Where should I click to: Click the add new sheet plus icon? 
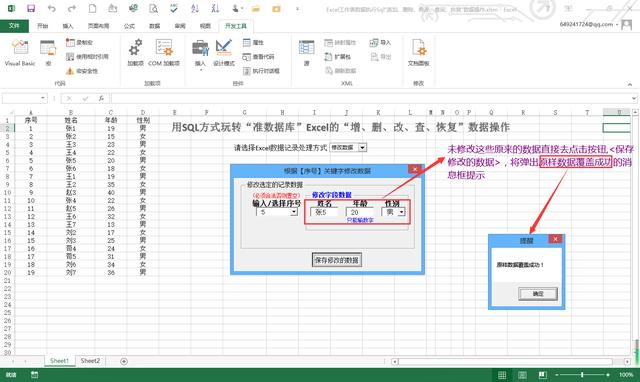click(124, 361)
